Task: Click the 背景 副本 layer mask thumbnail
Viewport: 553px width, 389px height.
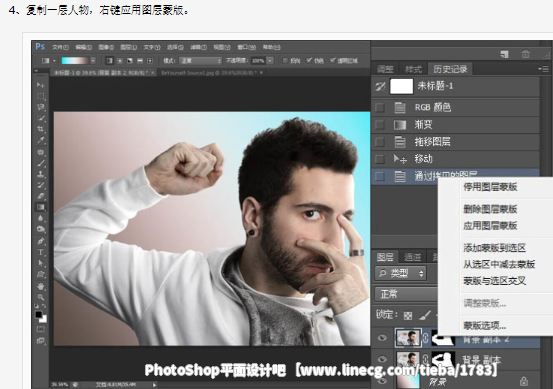Action: [443, 360]
